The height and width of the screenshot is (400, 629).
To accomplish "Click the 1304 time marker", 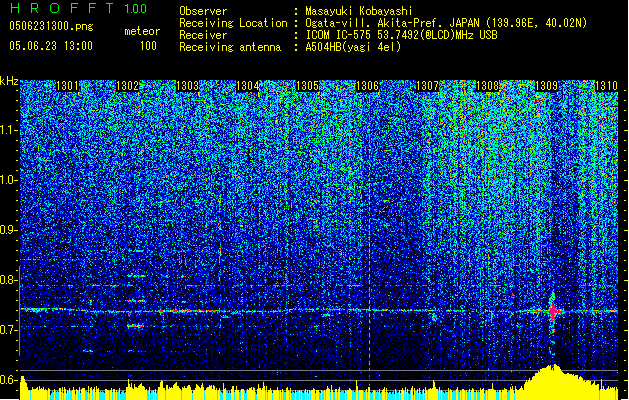I will pos(248,86).
